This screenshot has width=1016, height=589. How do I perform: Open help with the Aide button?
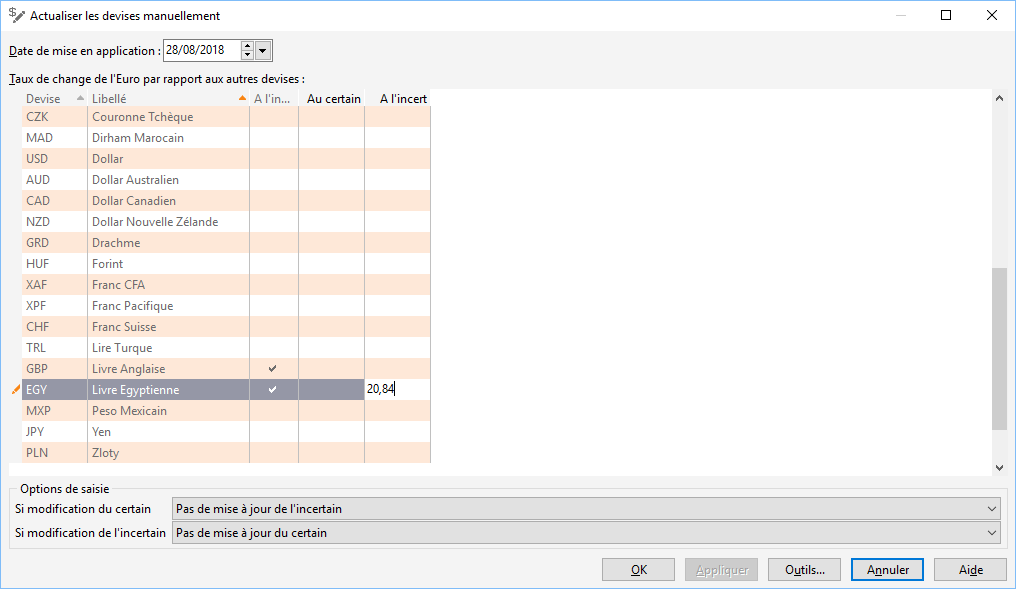[x=970, y=570]
